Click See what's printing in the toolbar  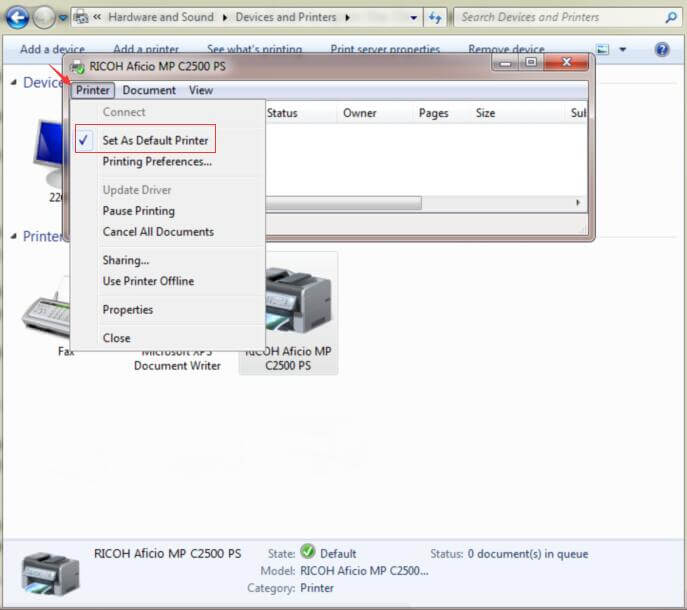pyautogui.click(x=255, y=49)
